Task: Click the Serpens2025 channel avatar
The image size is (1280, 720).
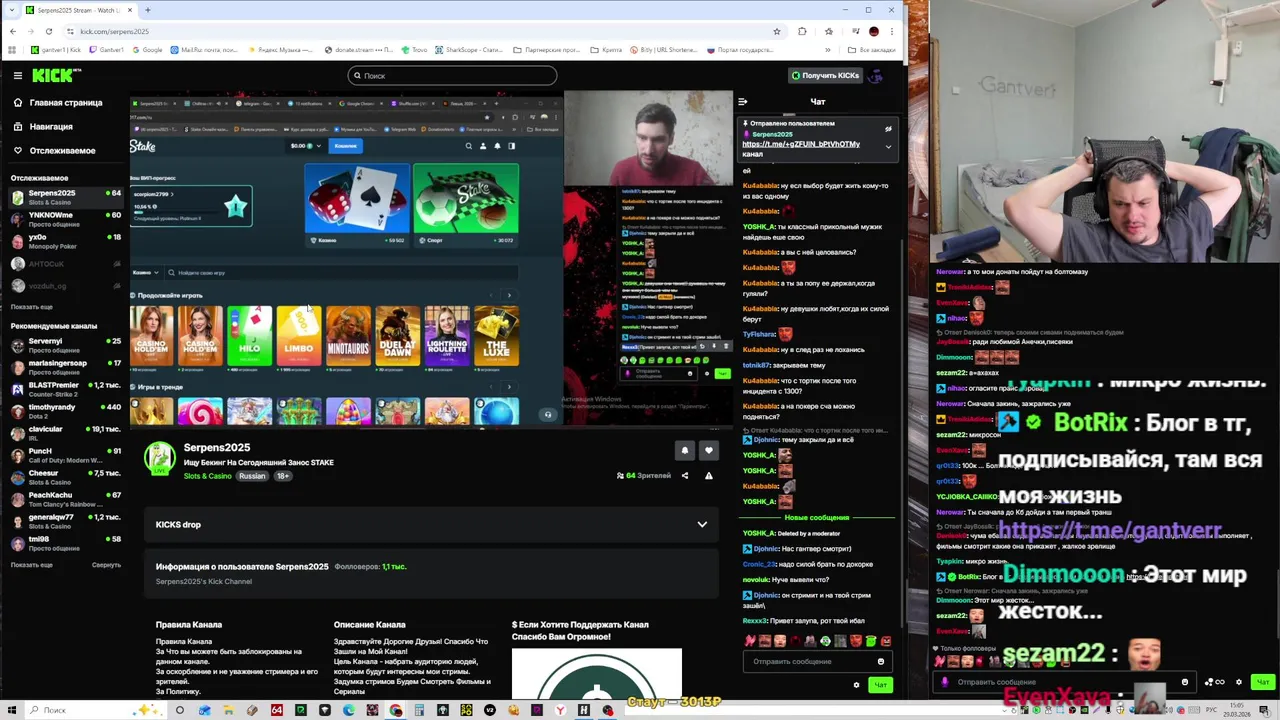Action: click(x=160, y=458)
